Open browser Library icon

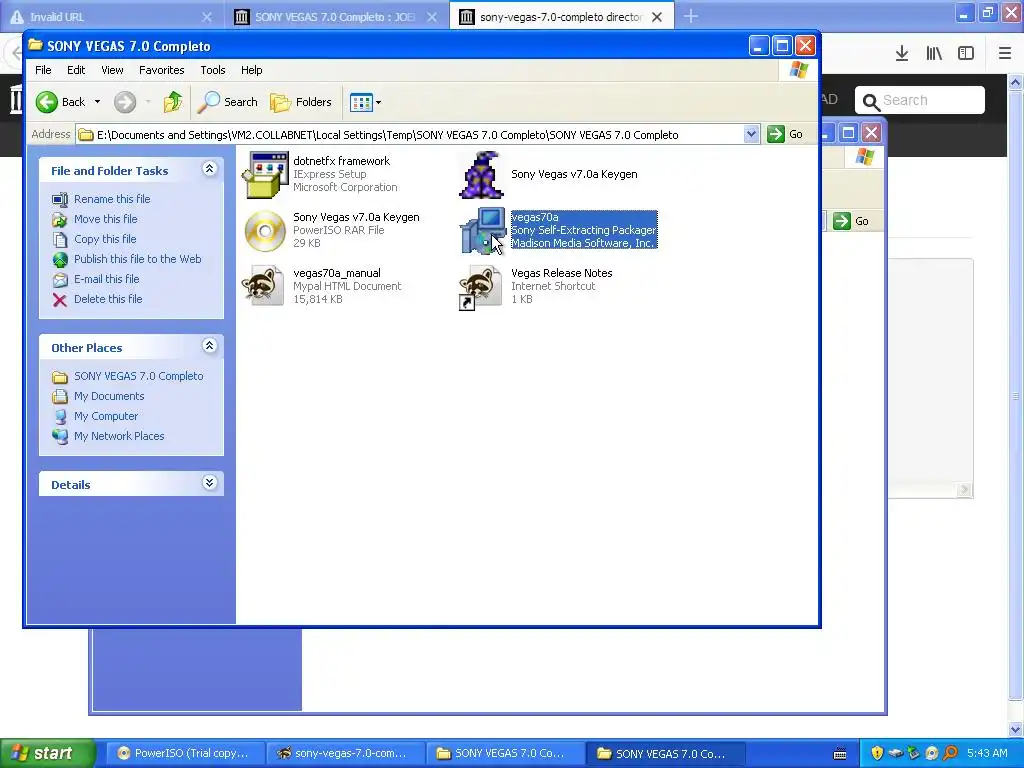(934, 54)
